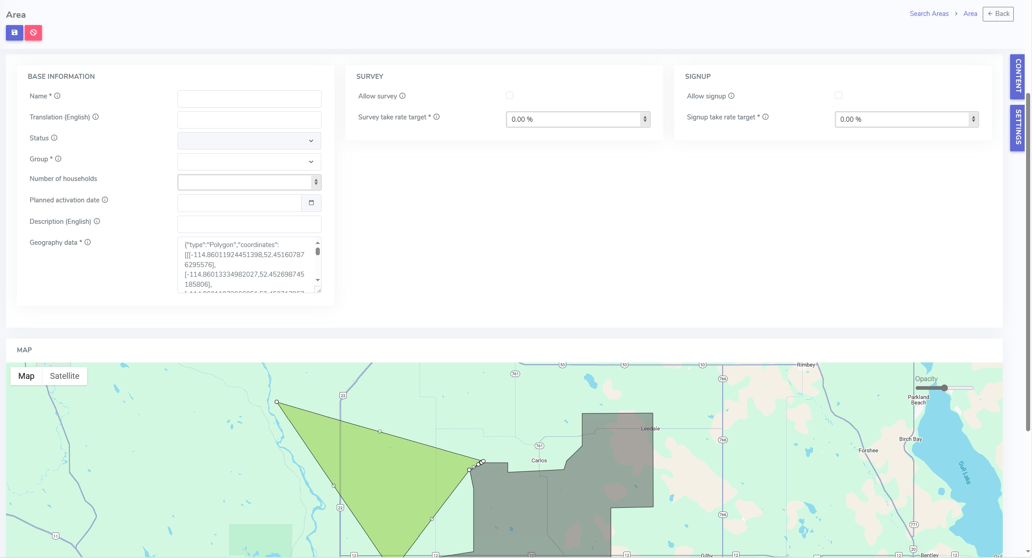Click the info icon beside Status
This screenshot has width=1032, height=558.
point(54,138)
